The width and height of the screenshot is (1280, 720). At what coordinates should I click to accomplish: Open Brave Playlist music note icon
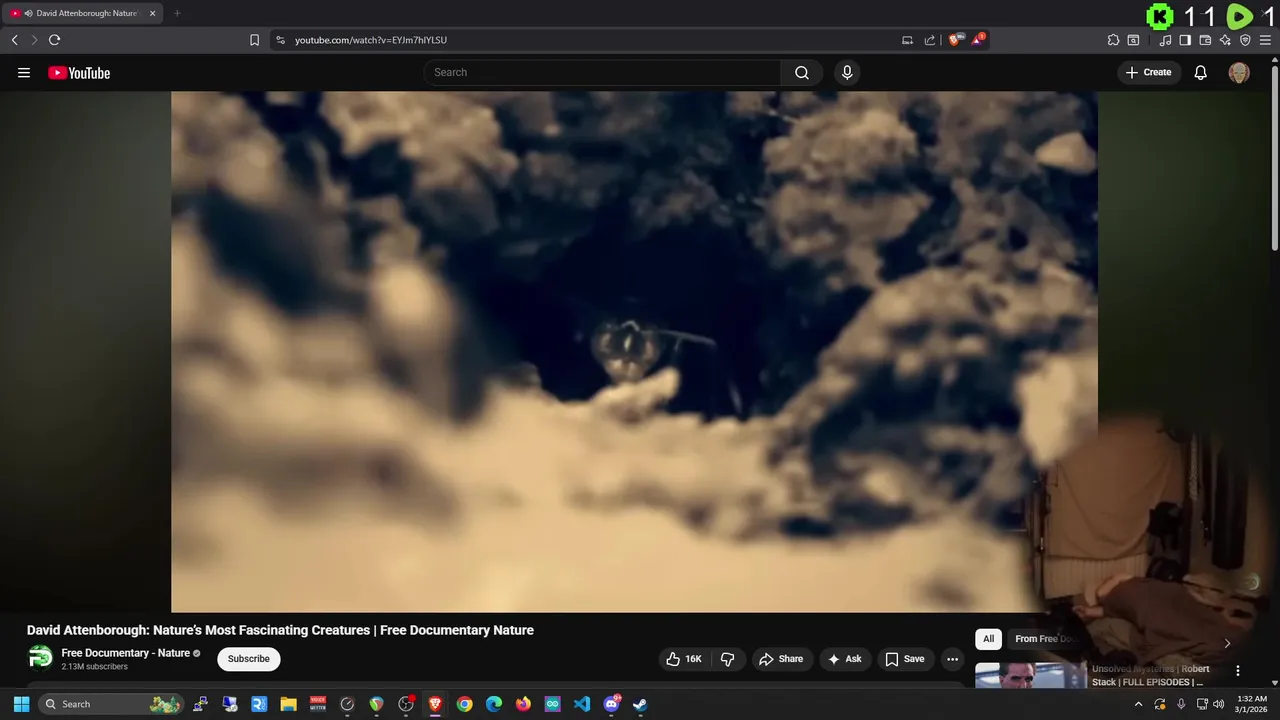pyautogui.click(x=1165, y=40)
